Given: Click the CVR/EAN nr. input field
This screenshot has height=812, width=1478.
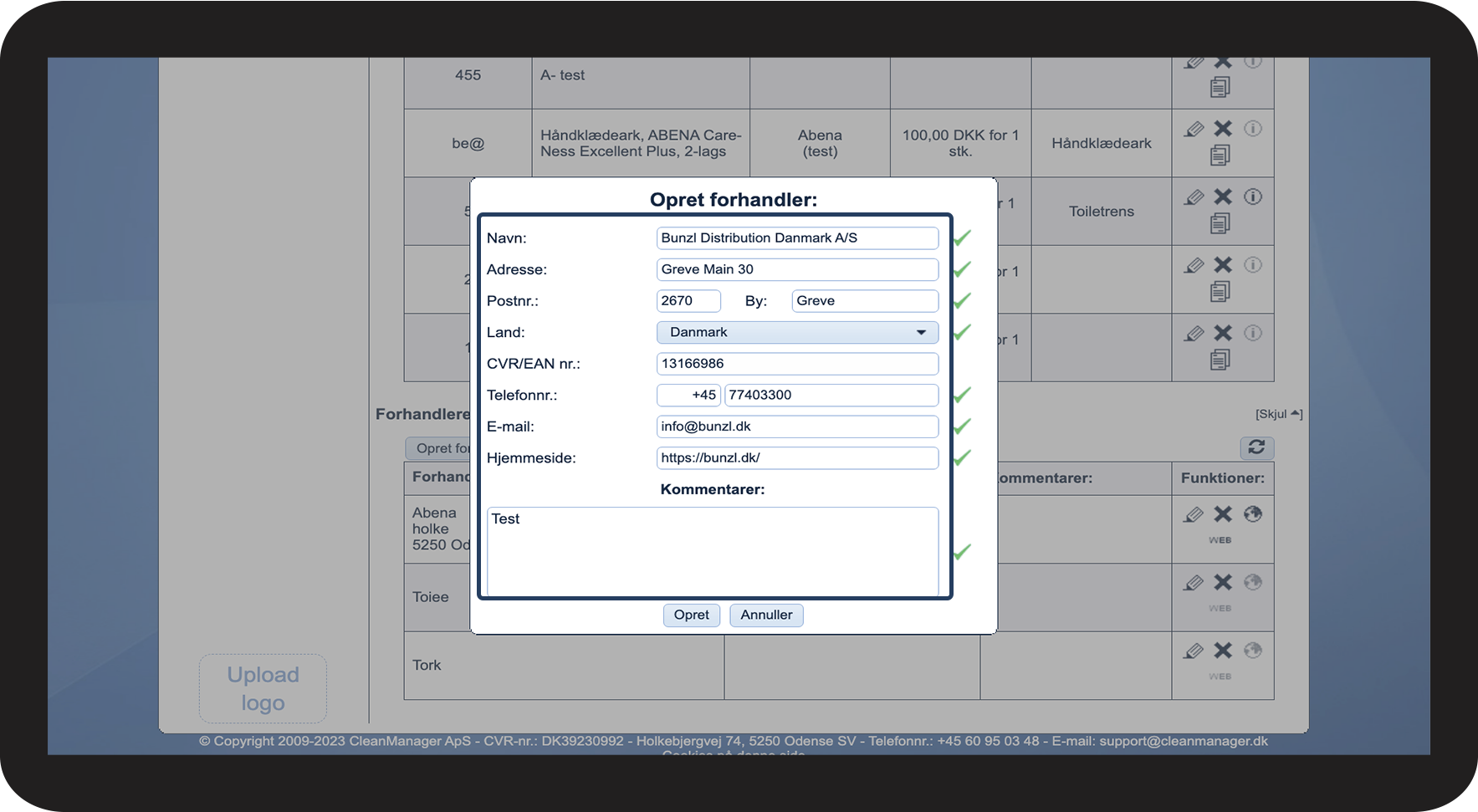Looking at the screenshot, I should [x=796, y=364].
